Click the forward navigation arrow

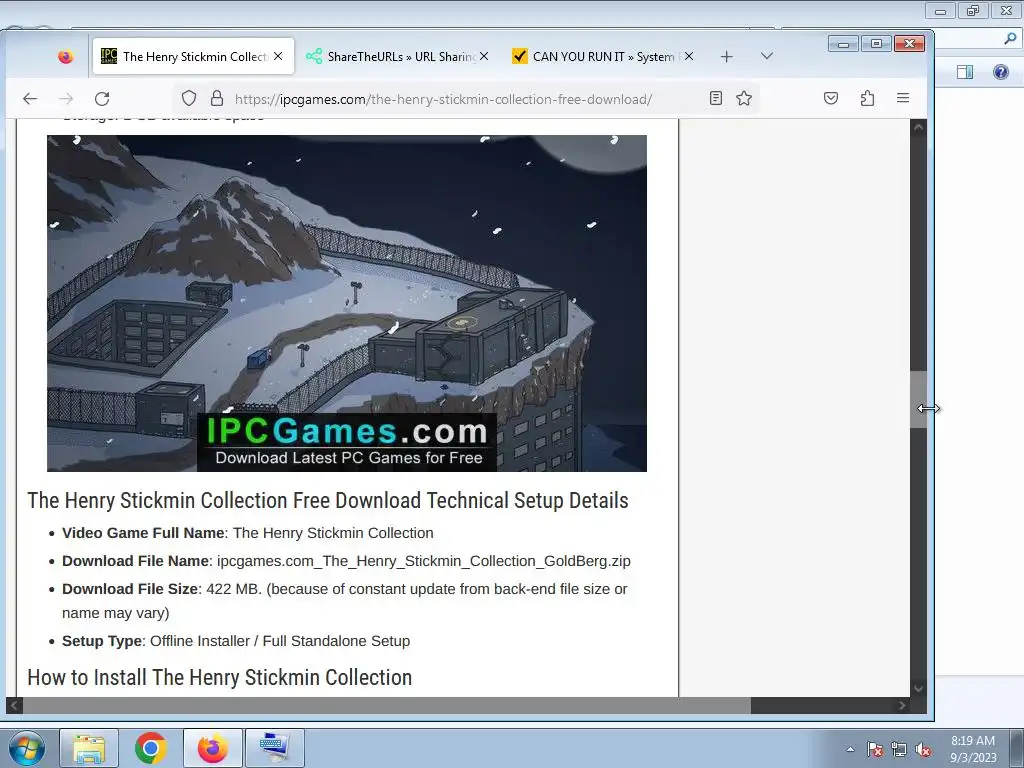(66, 99)
